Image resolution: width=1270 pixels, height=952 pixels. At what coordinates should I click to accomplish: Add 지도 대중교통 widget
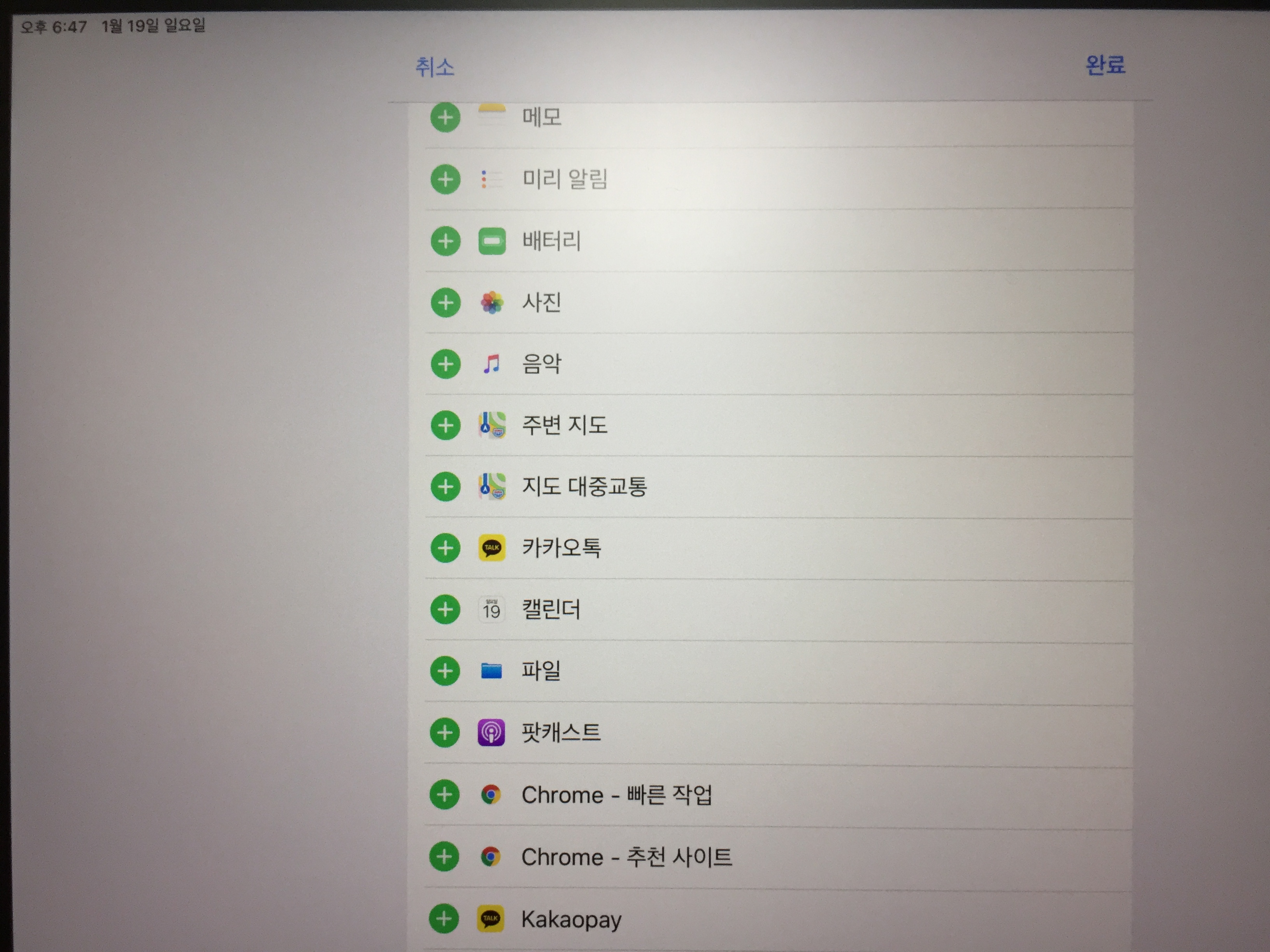click(x=446, y=487)
